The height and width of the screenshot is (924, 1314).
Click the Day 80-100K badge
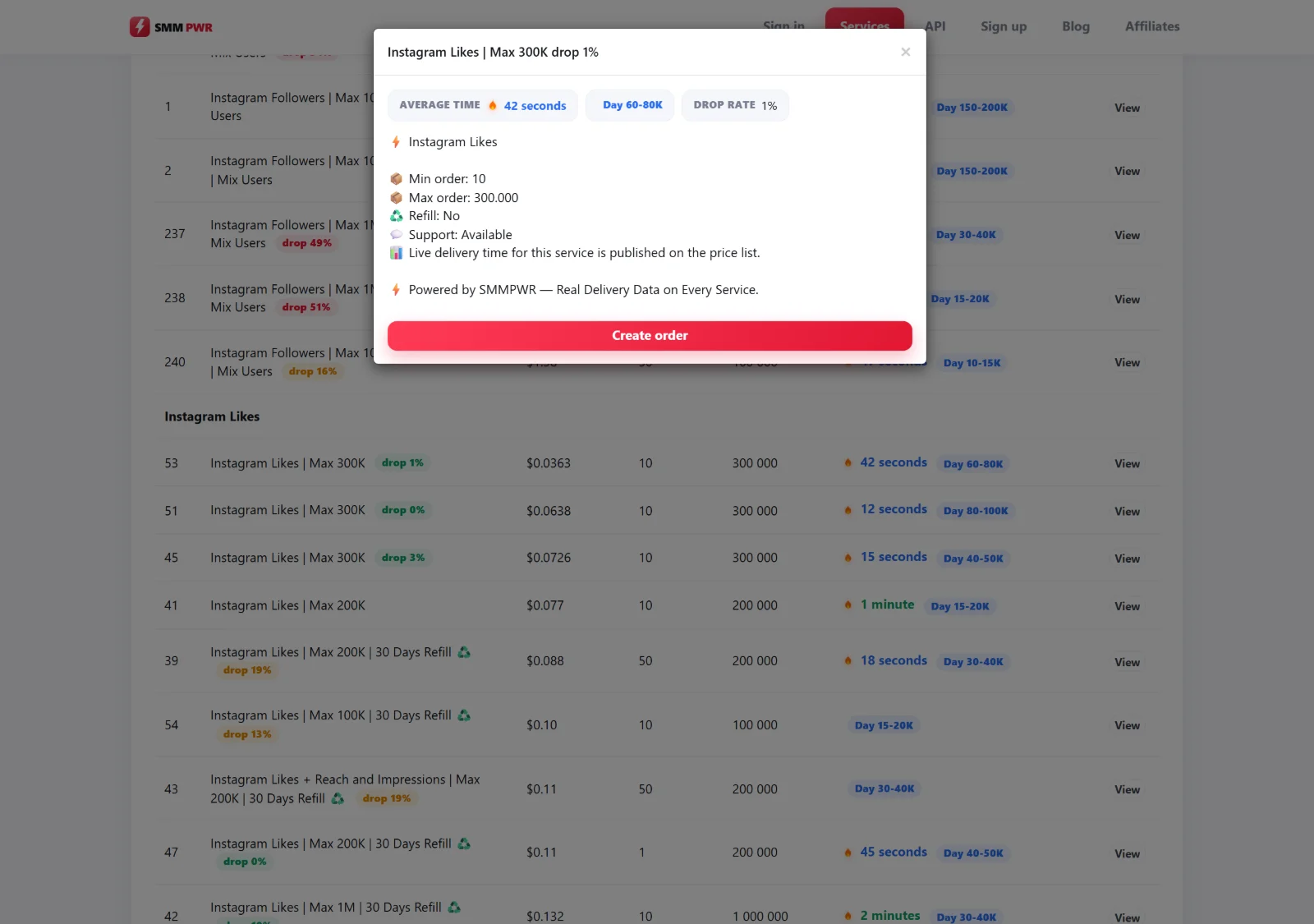pos(976,511)
